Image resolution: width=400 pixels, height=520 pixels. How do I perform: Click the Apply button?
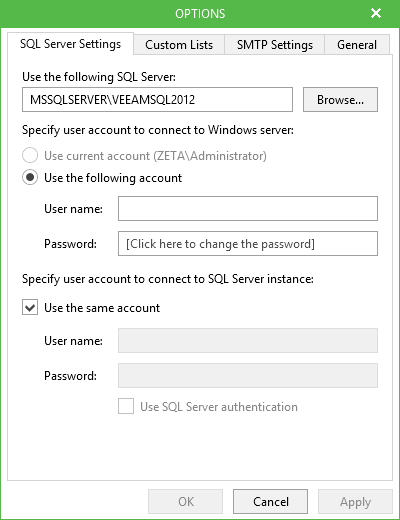point(355,502)
